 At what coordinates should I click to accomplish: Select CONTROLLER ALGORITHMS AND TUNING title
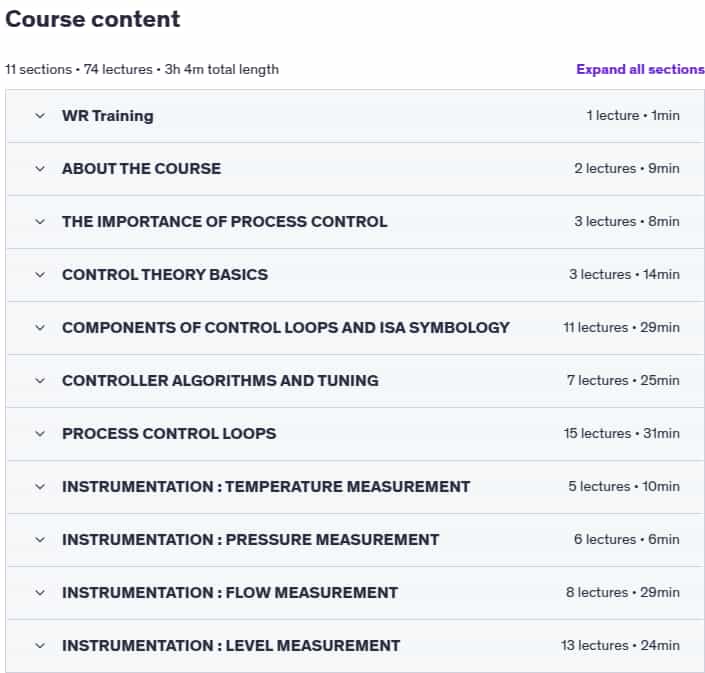coord(220,381)
